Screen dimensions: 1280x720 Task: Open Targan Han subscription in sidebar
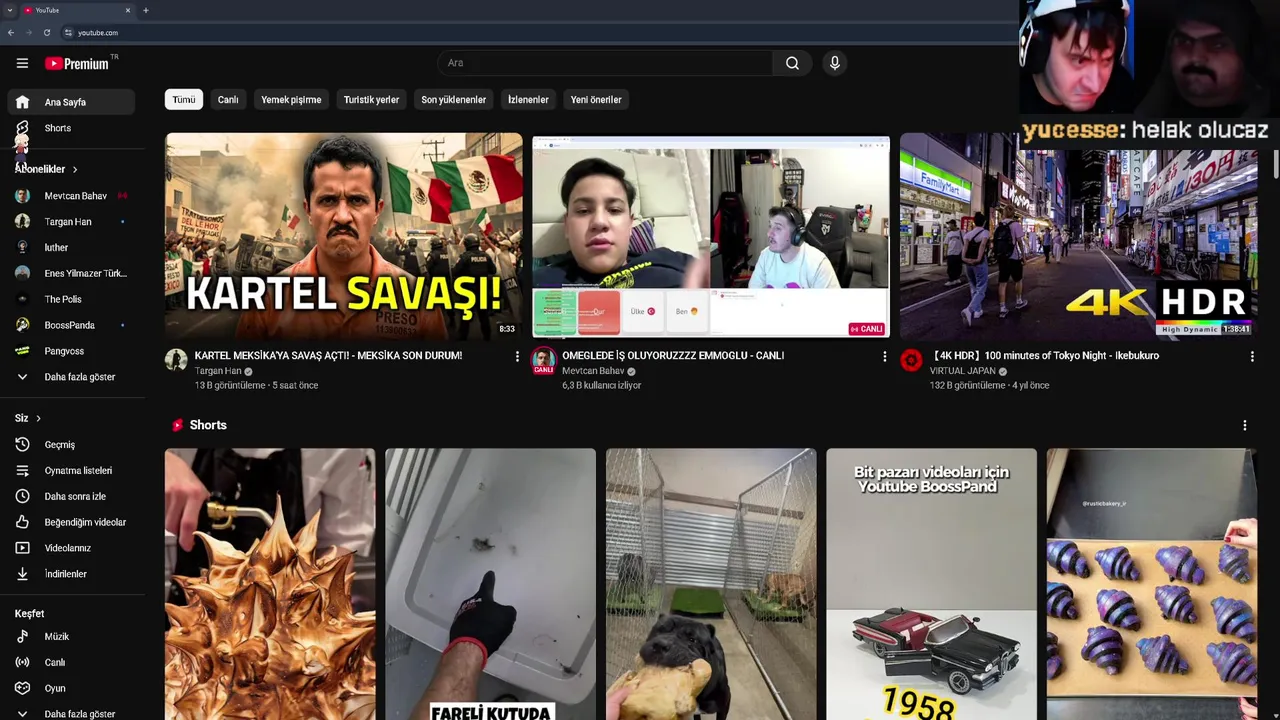point(70,222)
